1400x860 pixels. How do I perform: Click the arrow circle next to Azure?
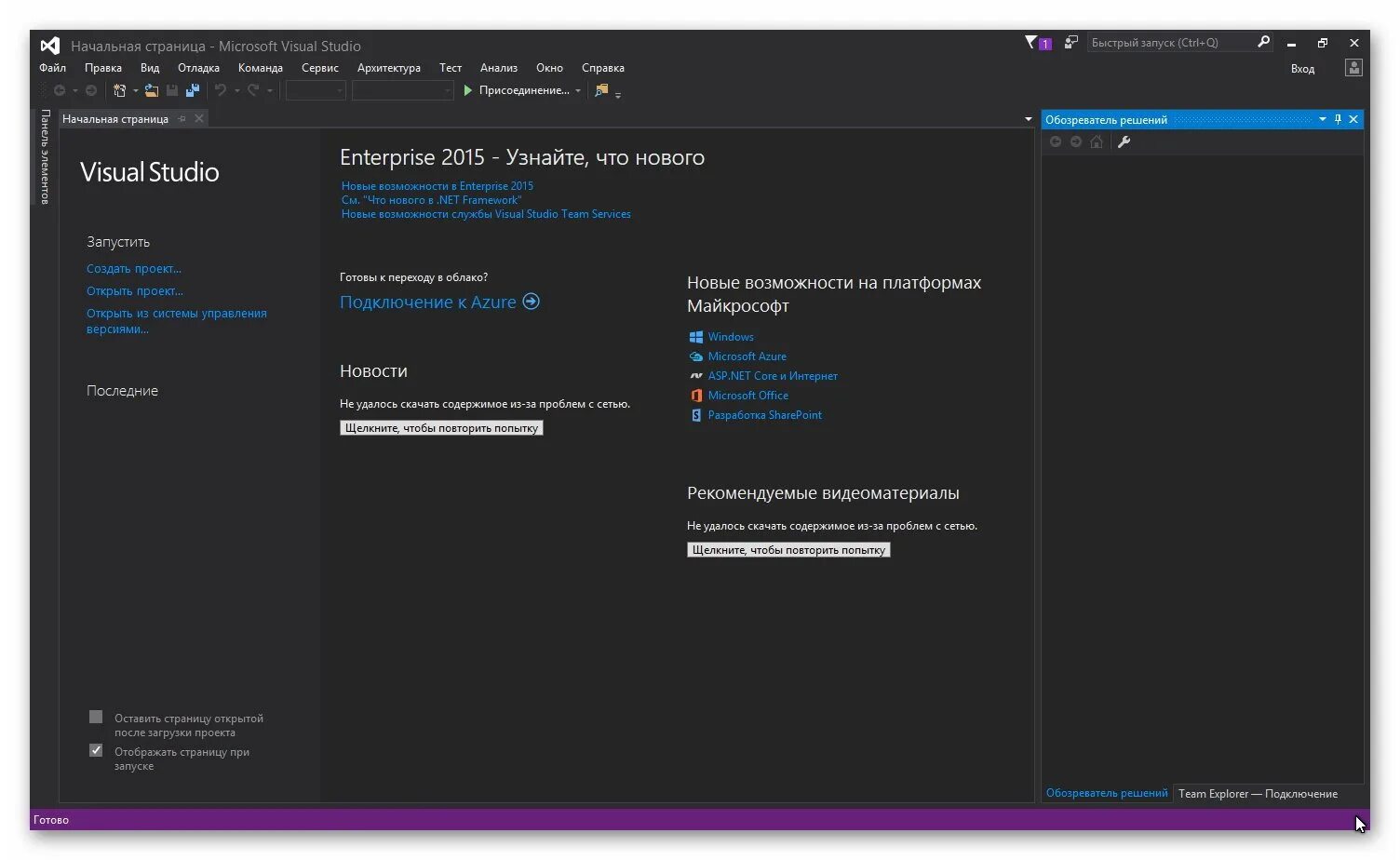[532, 302]
